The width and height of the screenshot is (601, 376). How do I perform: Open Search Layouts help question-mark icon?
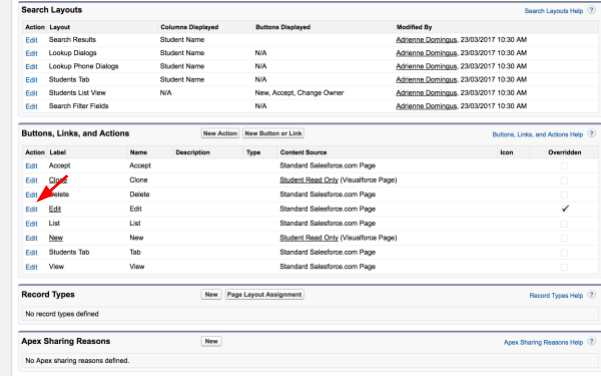click(x=592, y=10)
